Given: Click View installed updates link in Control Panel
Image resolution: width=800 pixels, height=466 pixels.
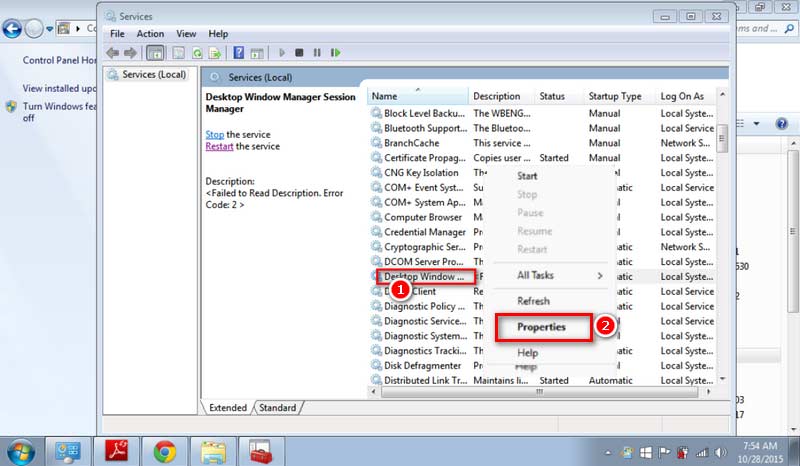Looking at the screenshot, I should (x=59, y=88).
